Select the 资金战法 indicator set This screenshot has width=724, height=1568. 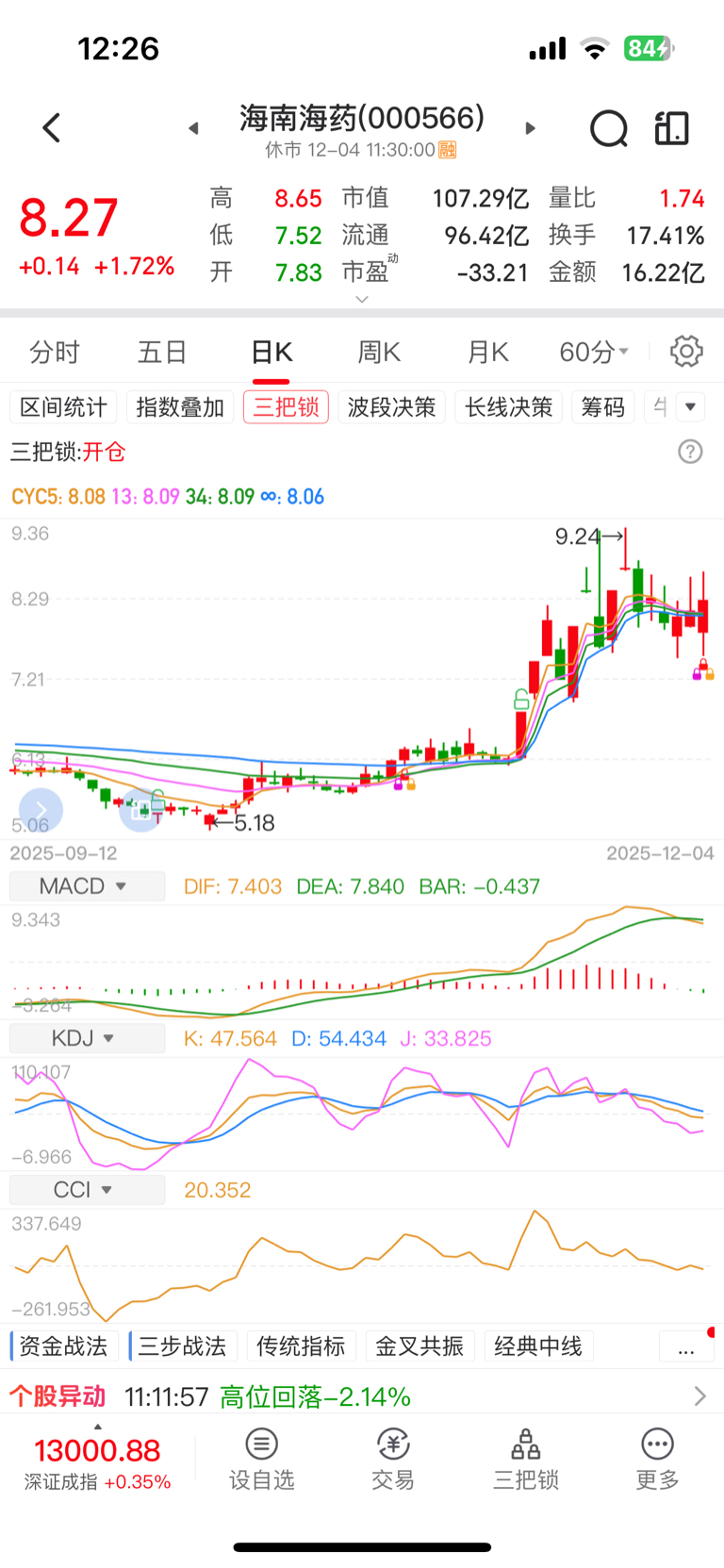click(63, 1346)
